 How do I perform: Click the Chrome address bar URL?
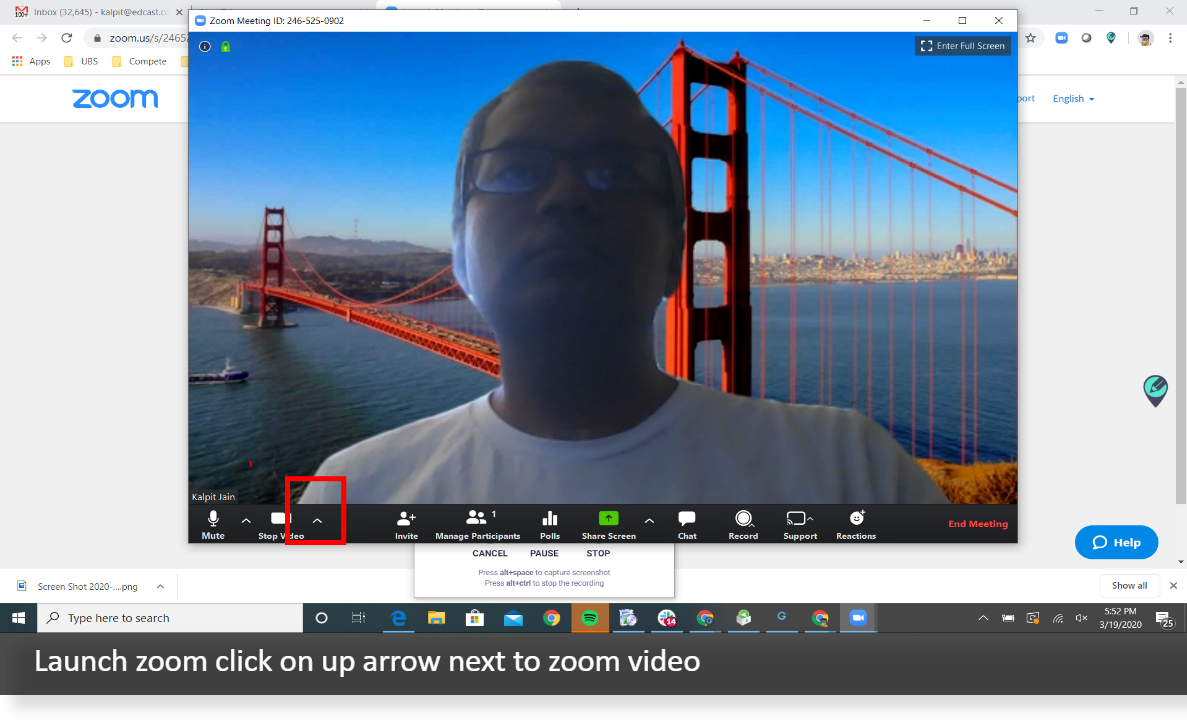click(x=148, y=38)
